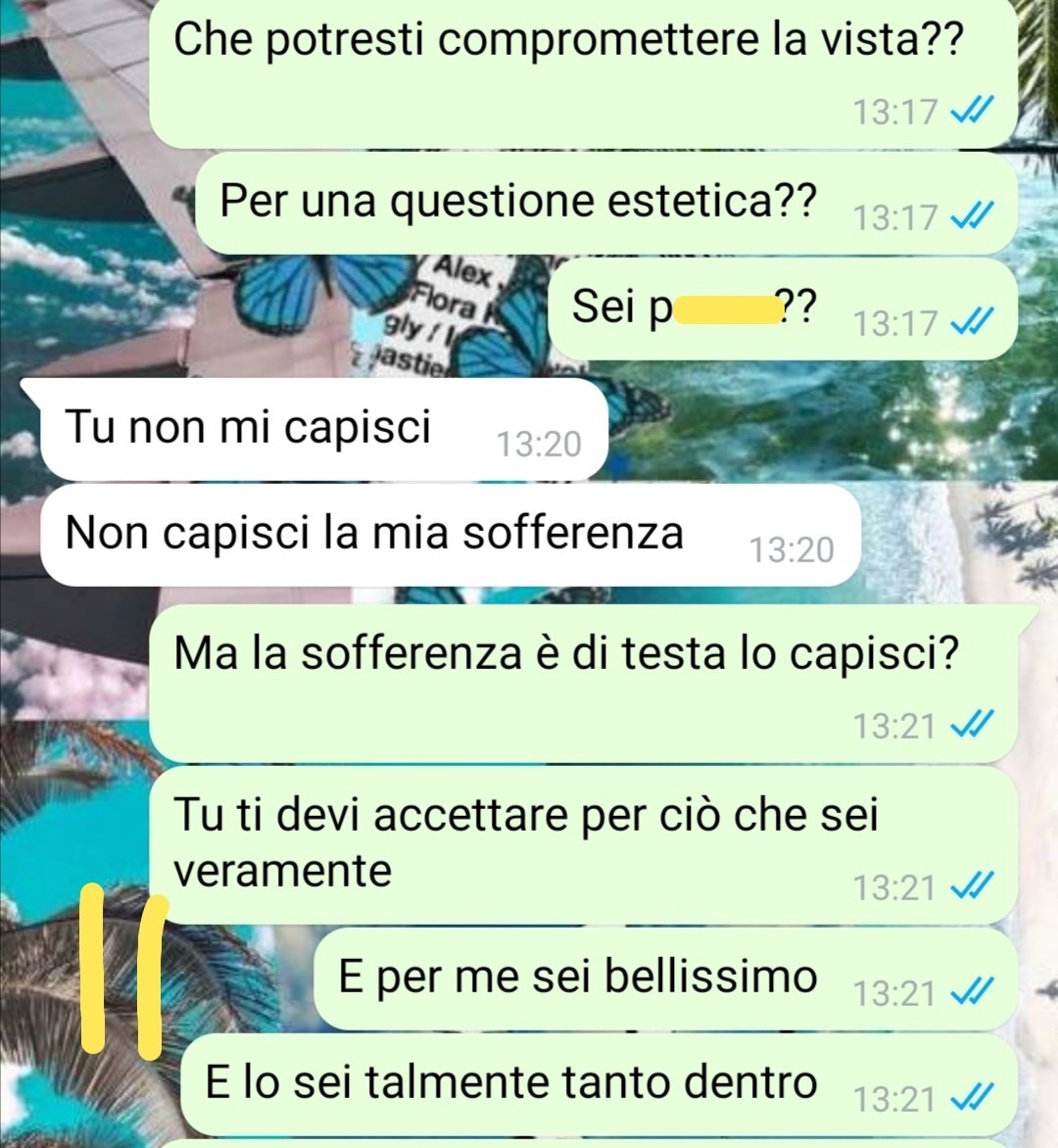This screenshot has height=1148, width=1058.
Task: Click blue double ticks on 'Che potresti compromettere' message
Action: click(x=973, y=111)
